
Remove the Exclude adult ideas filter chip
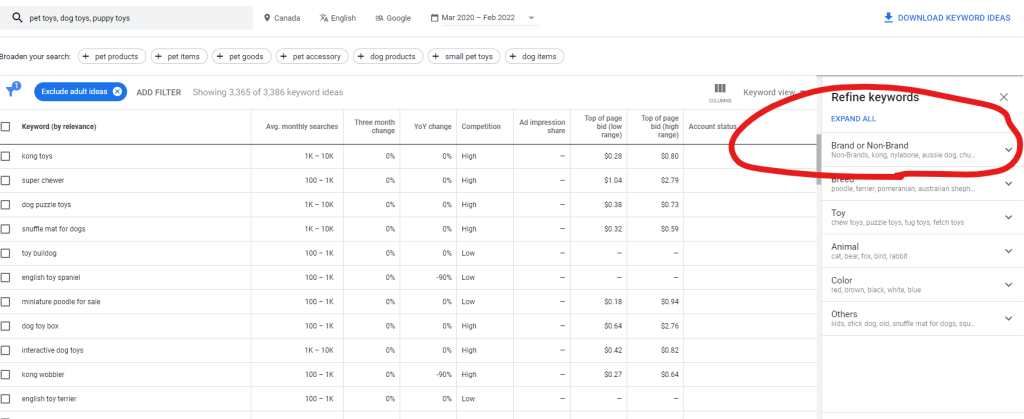[x=117, y=92]
